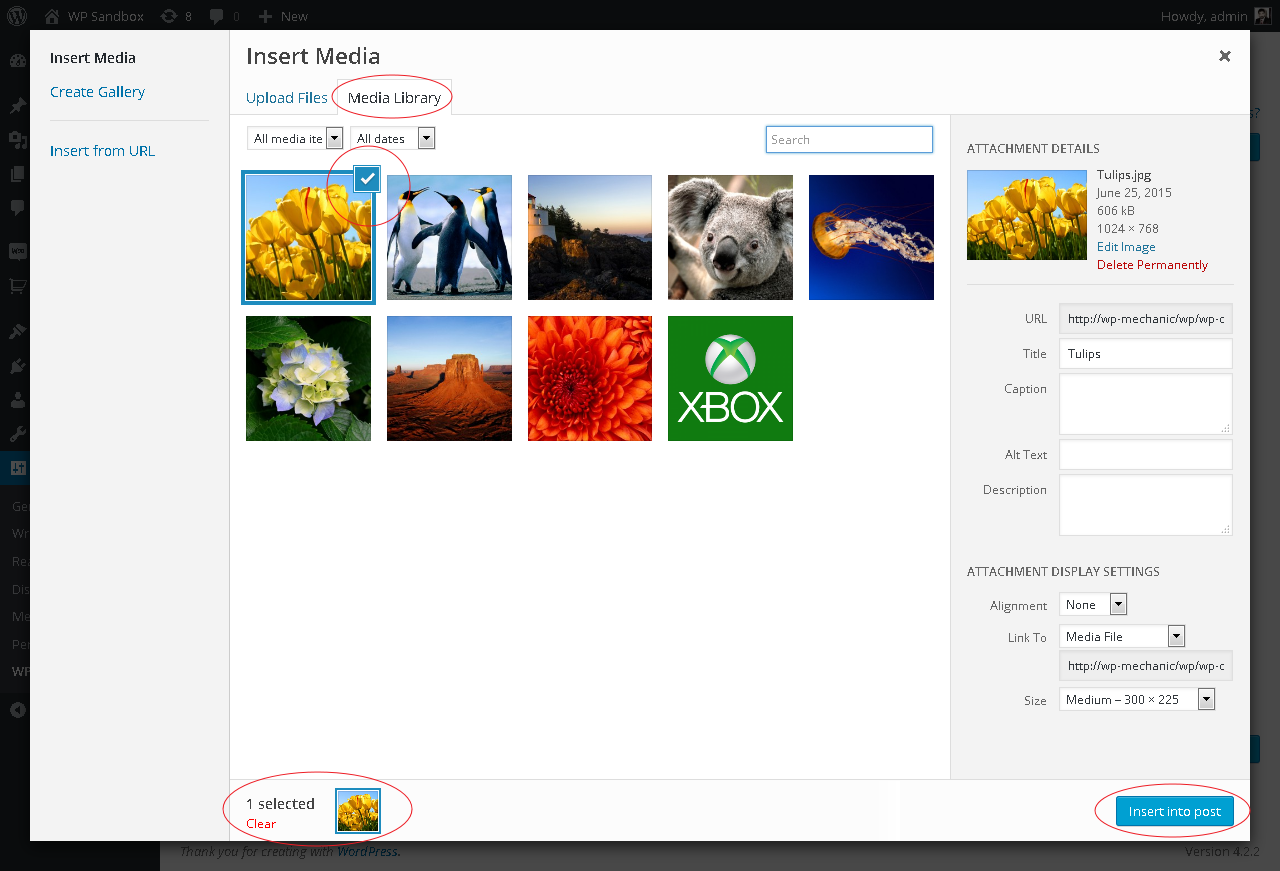
Task: Open the comments bubble in admin bar
Action: [225, 16]
